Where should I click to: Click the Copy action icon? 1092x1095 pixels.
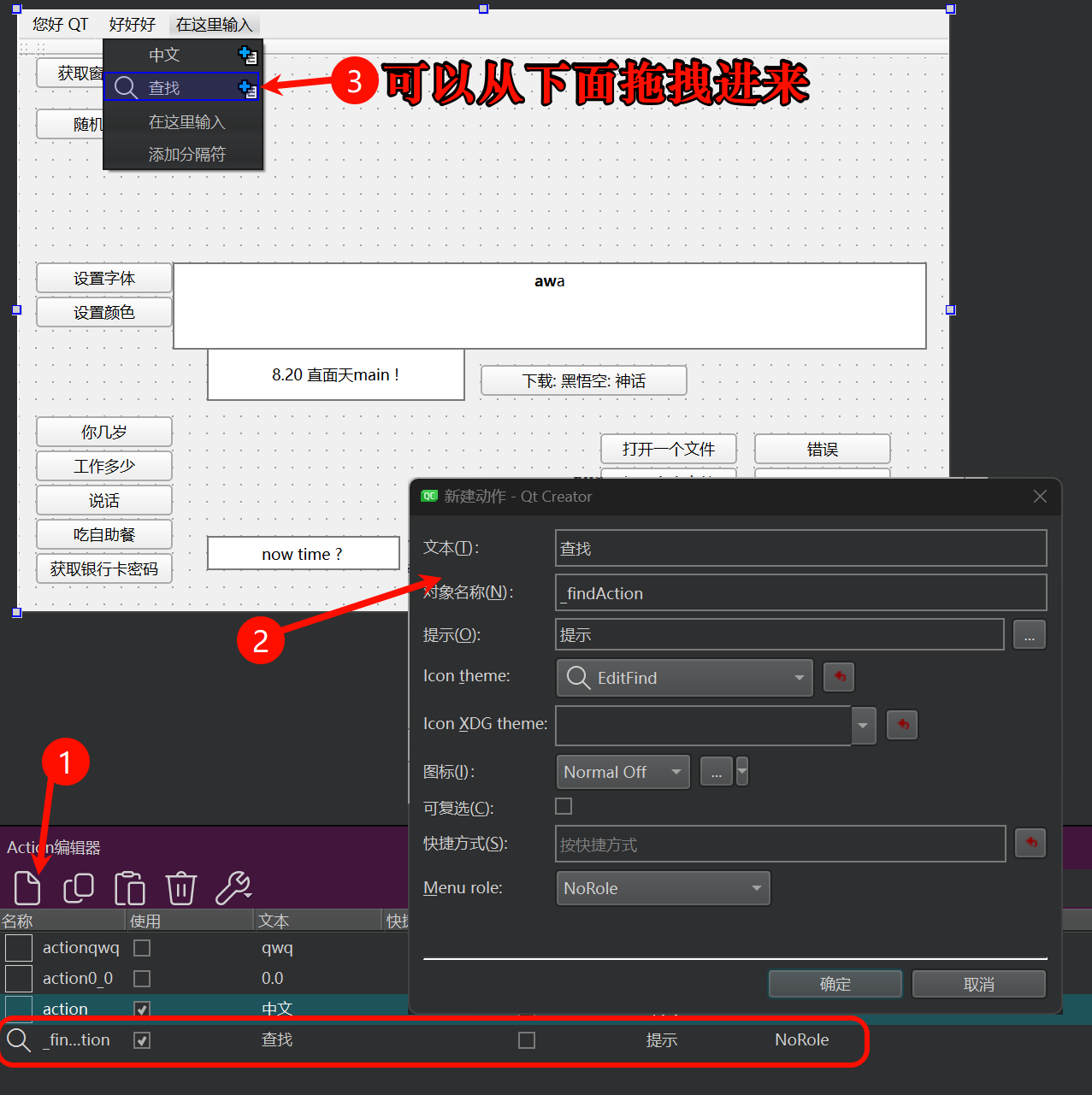pos(79,889)
